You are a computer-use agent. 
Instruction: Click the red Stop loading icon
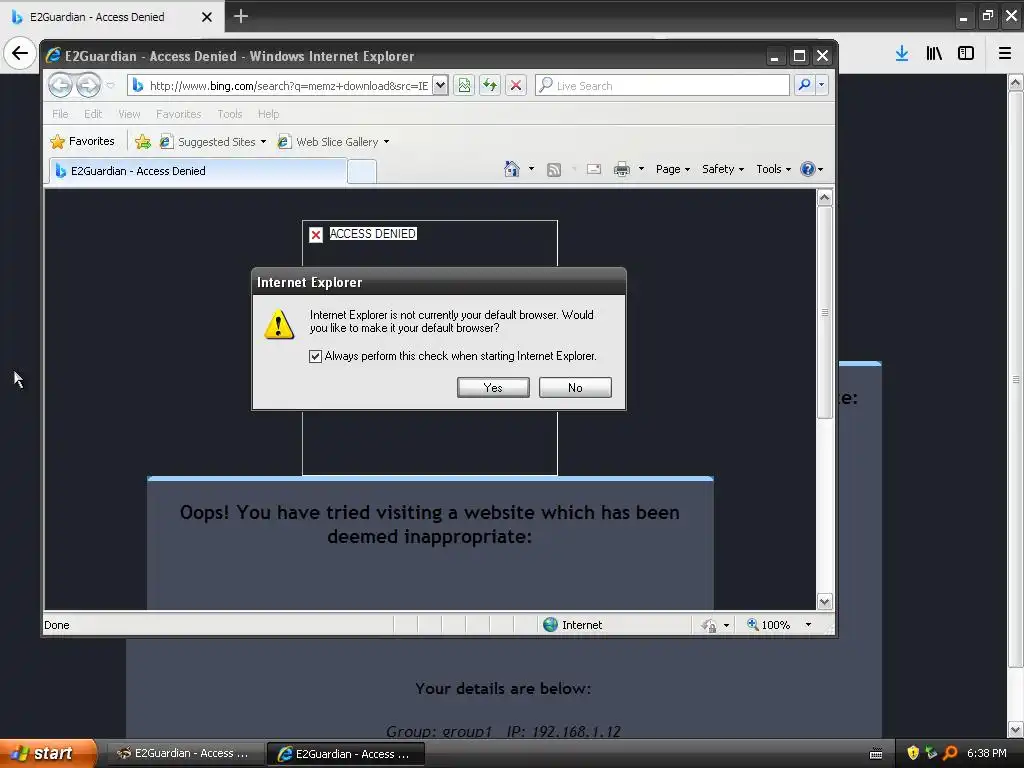(x=516, y=86)
